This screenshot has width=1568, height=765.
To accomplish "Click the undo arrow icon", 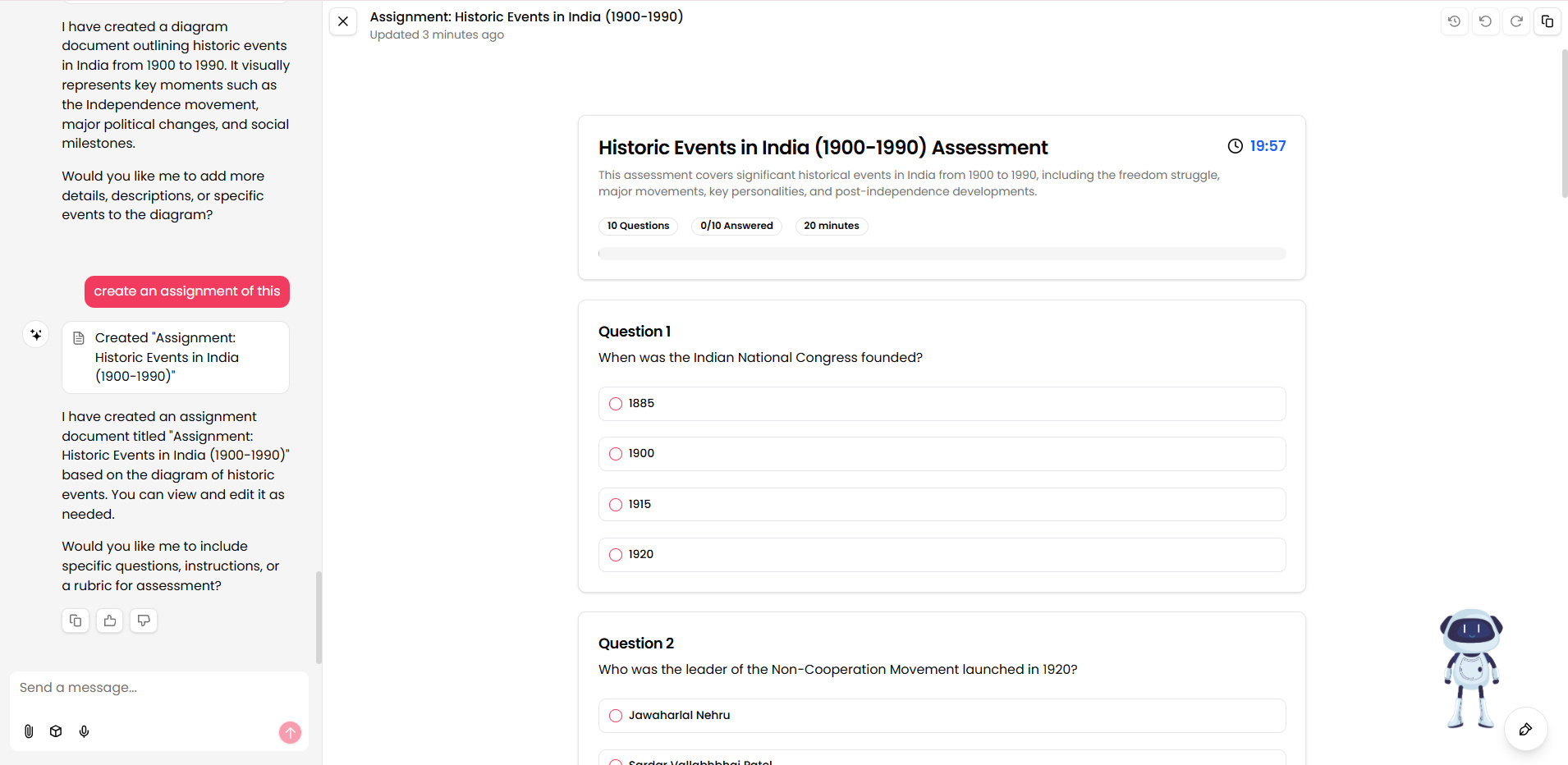I will pyautogui.click(x=1485, y=21).
